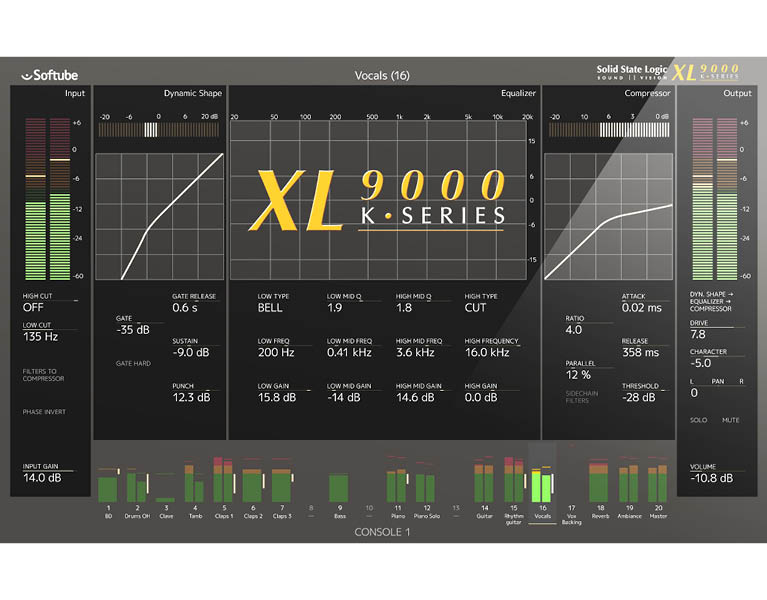Click the Vocals (16) channel title
The image size is (767, 600).
click(x=382, y=75)
